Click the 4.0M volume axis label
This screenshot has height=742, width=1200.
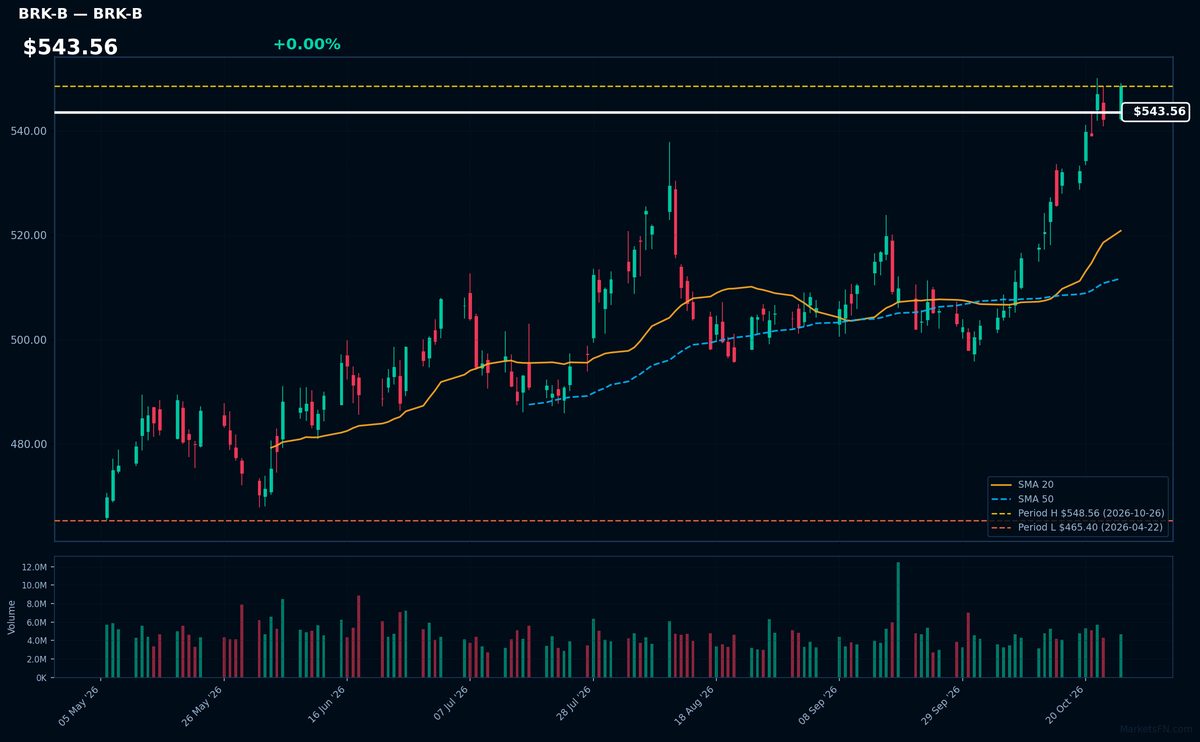pyautogui.click(x=37, y=641)
